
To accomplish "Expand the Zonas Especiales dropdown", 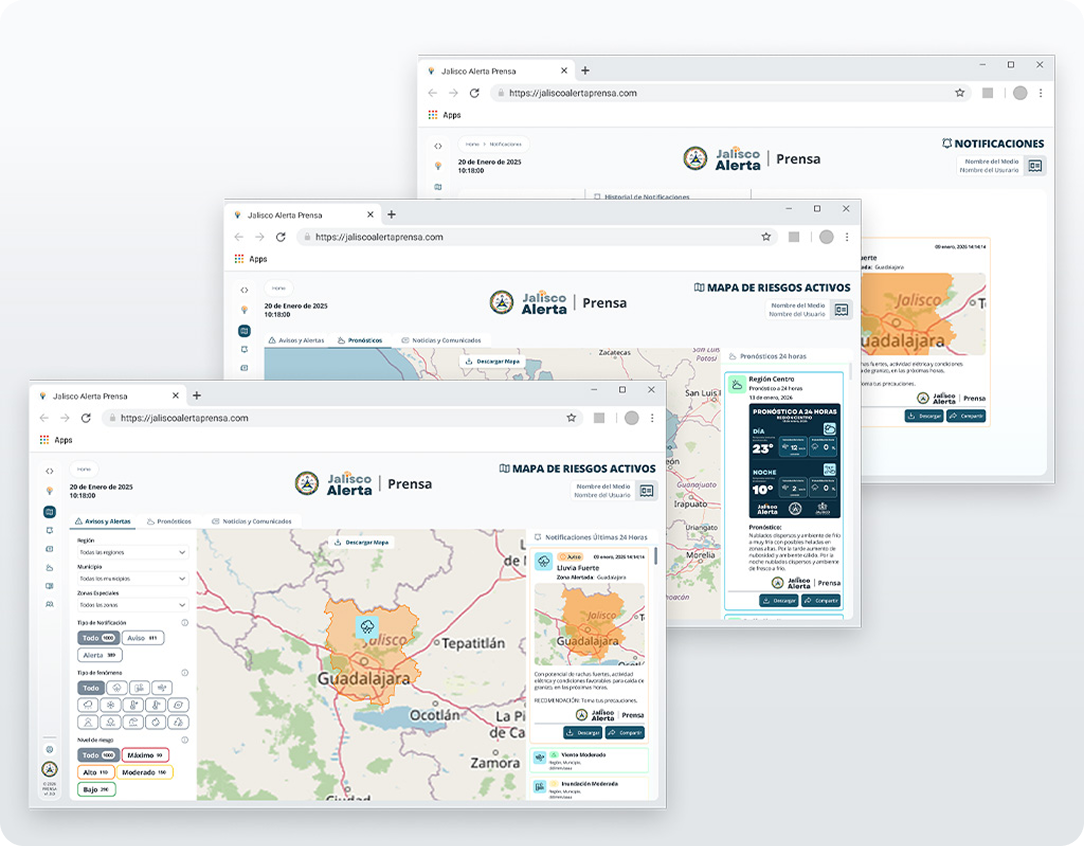I will 132,605.
